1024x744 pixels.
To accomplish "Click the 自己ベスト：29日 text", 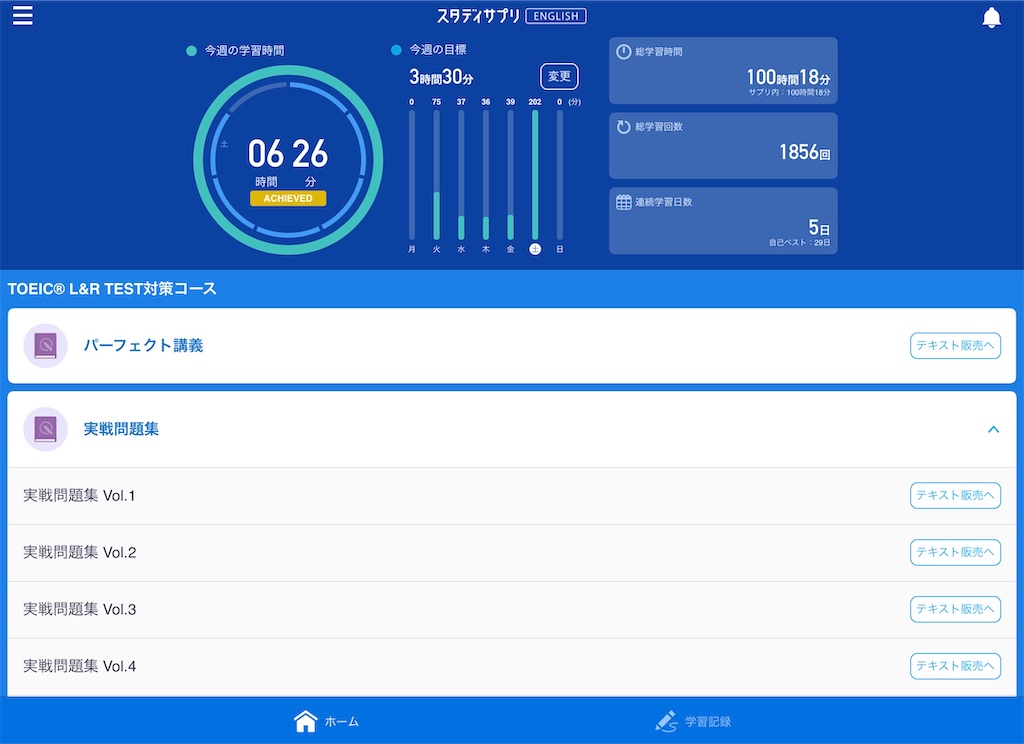I will coord(799,242).
